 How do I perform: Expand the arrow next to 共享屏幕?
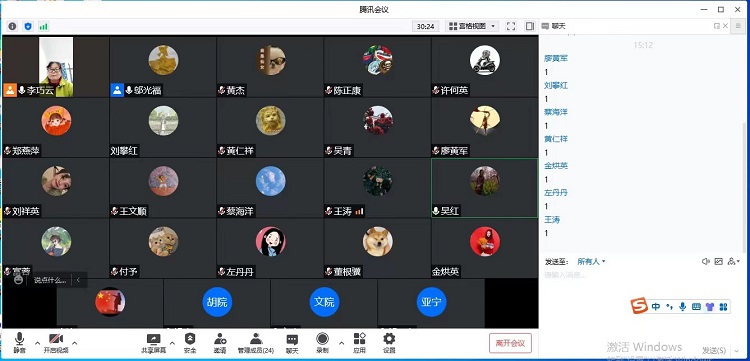coord(173,343)
